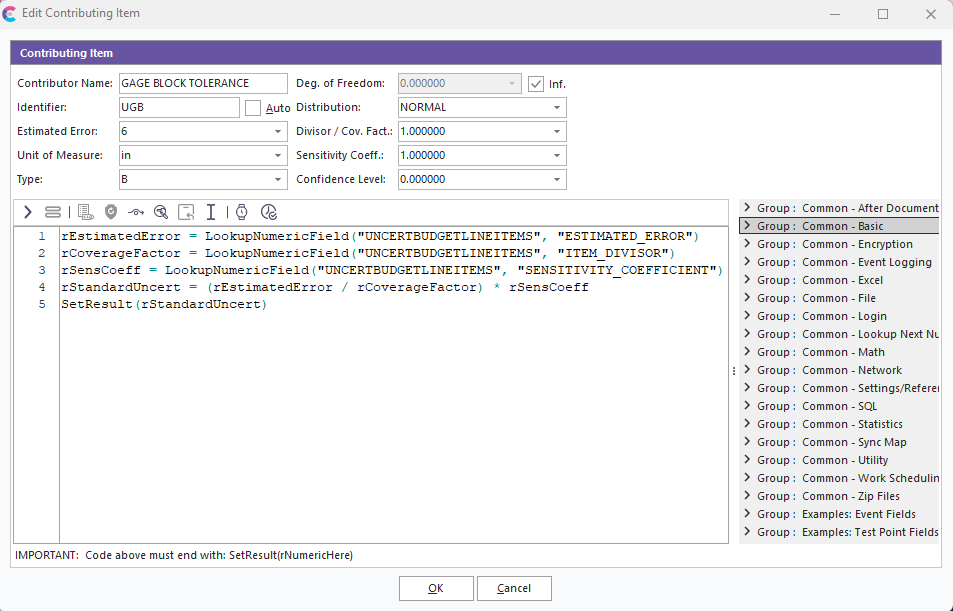Click the step-over arrow toolbar icon
This screenshot has height=611, width=953.
coord(136,212)
